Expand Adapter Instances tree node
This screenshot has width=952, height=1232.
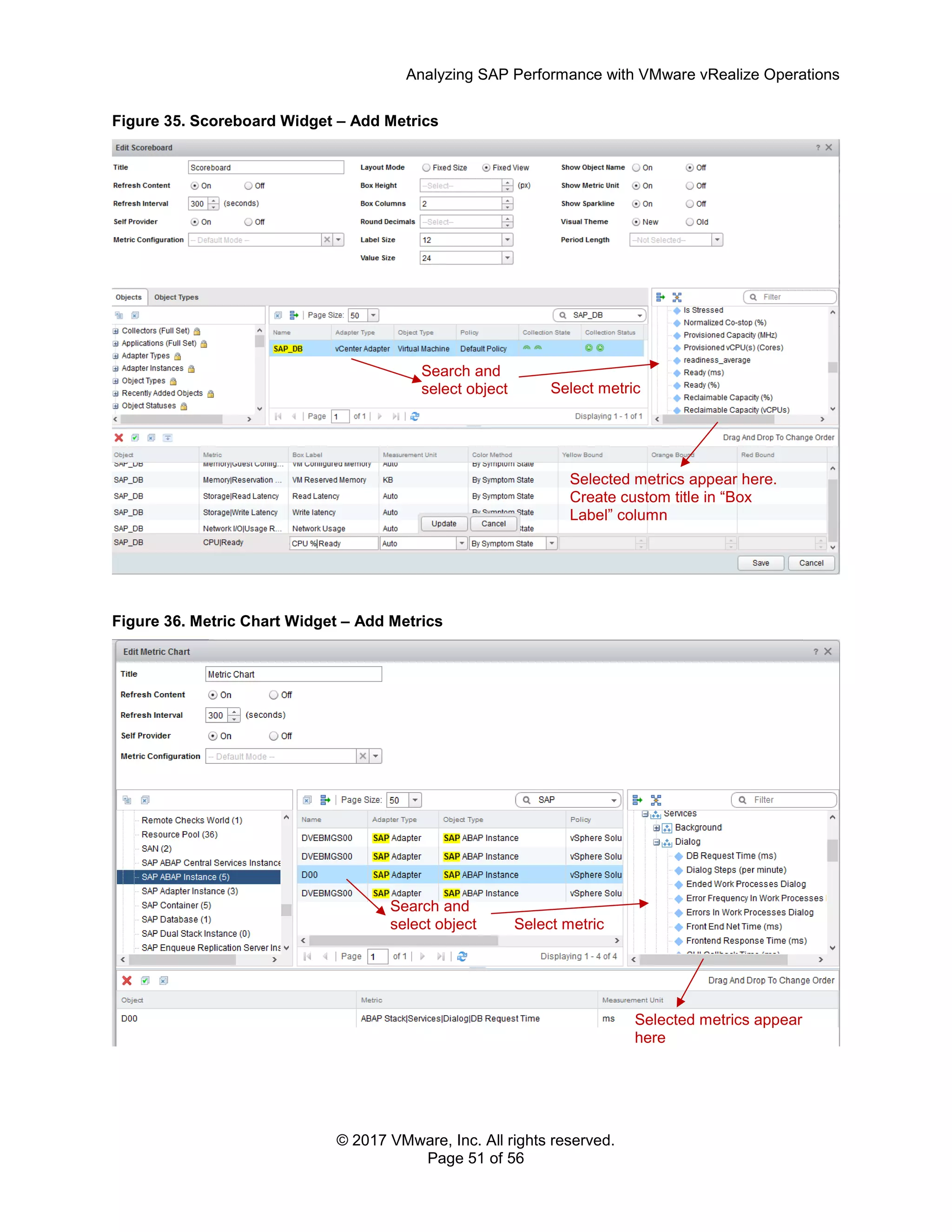(116, 368)
